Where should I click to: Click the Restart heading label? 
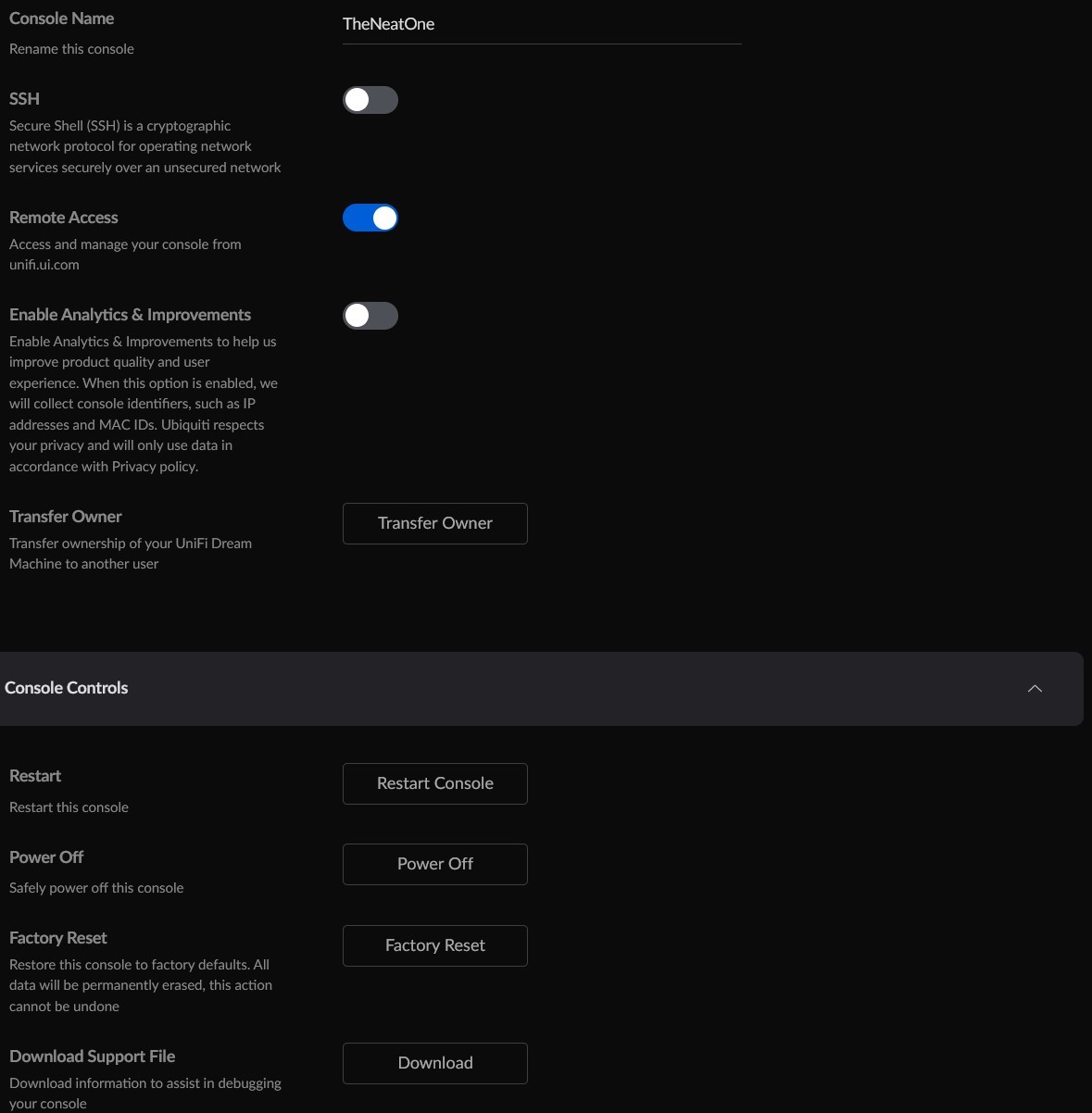(x=35, y=776)
